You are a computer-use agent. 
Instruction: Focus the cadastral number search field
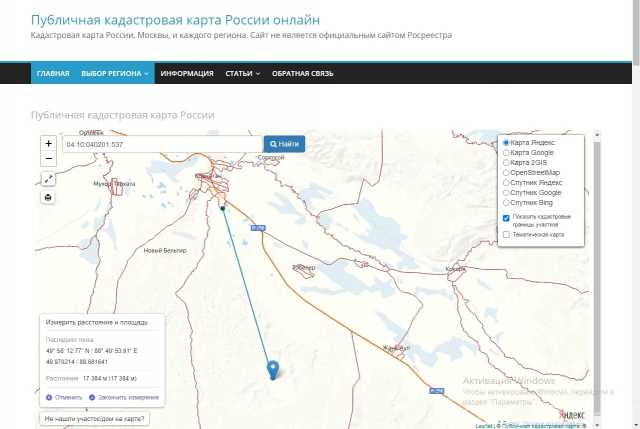click(162, 144)
